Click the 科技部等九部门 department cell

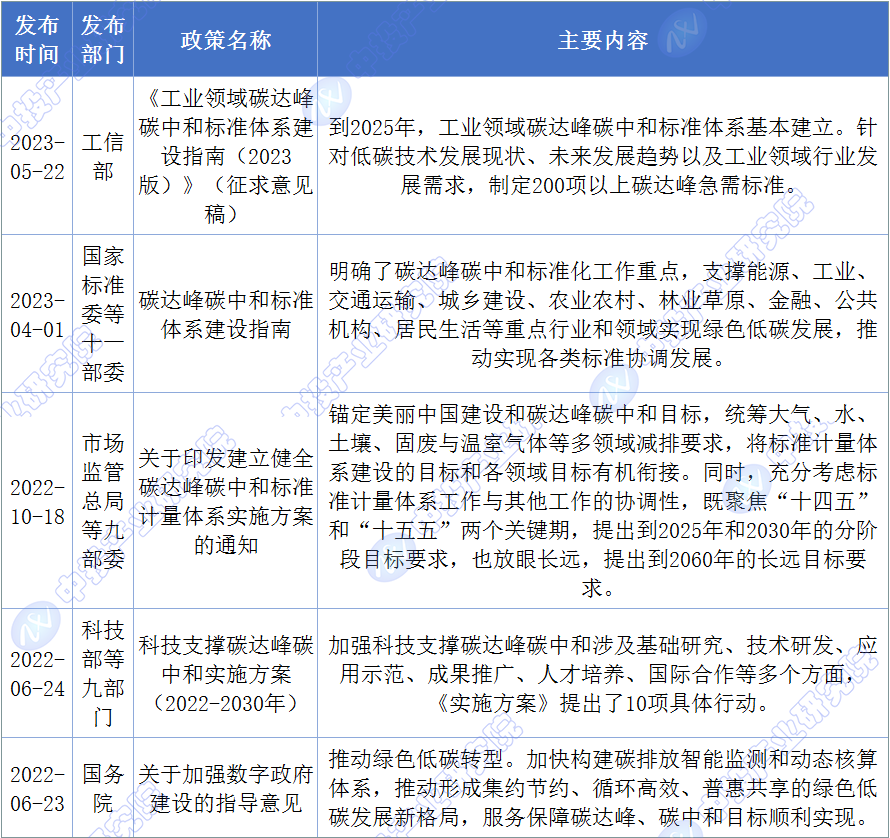[103, 673]
